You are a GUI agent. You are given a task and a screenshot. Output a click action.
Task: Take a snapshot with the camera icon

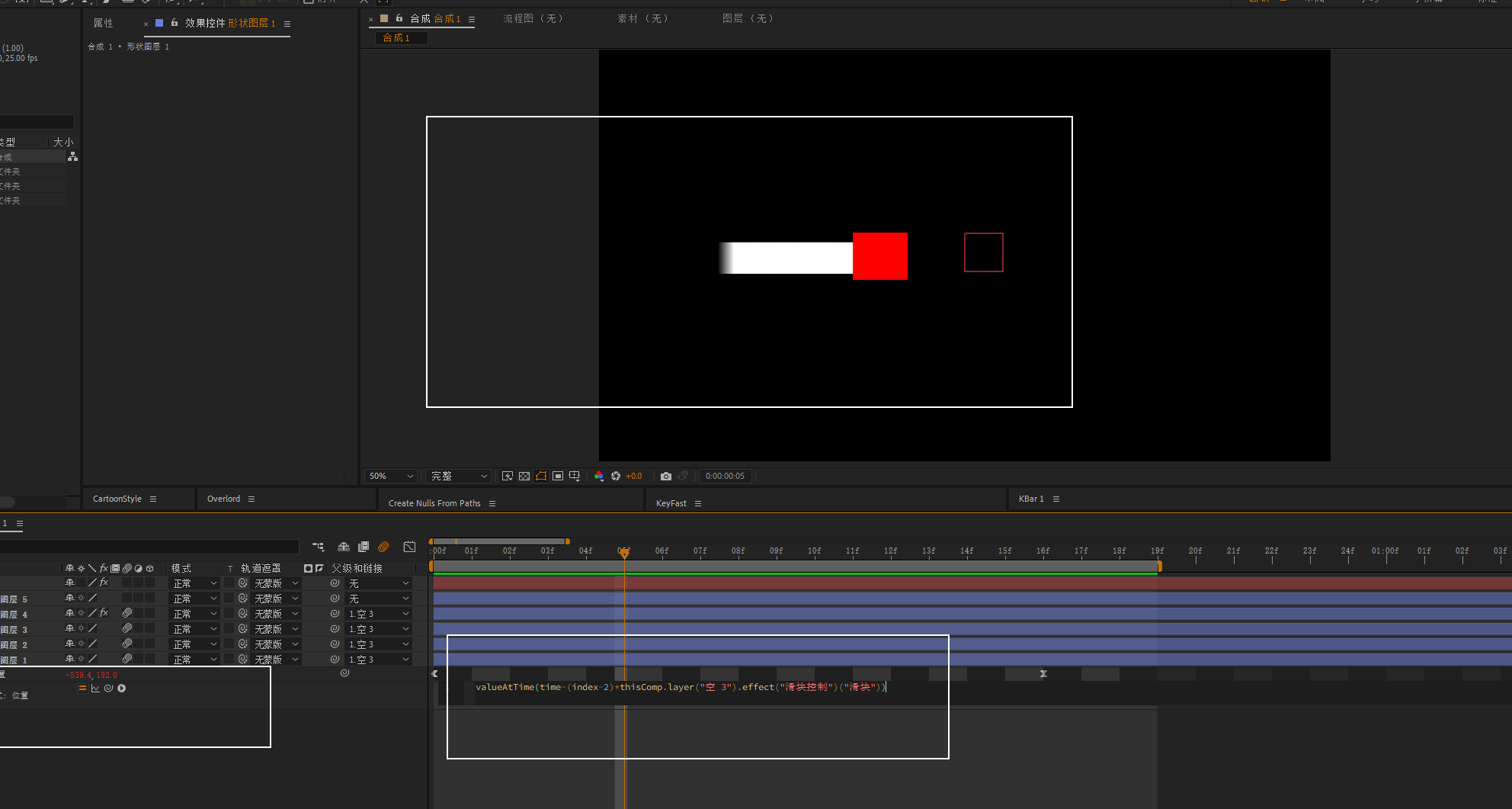click(666, 476)
